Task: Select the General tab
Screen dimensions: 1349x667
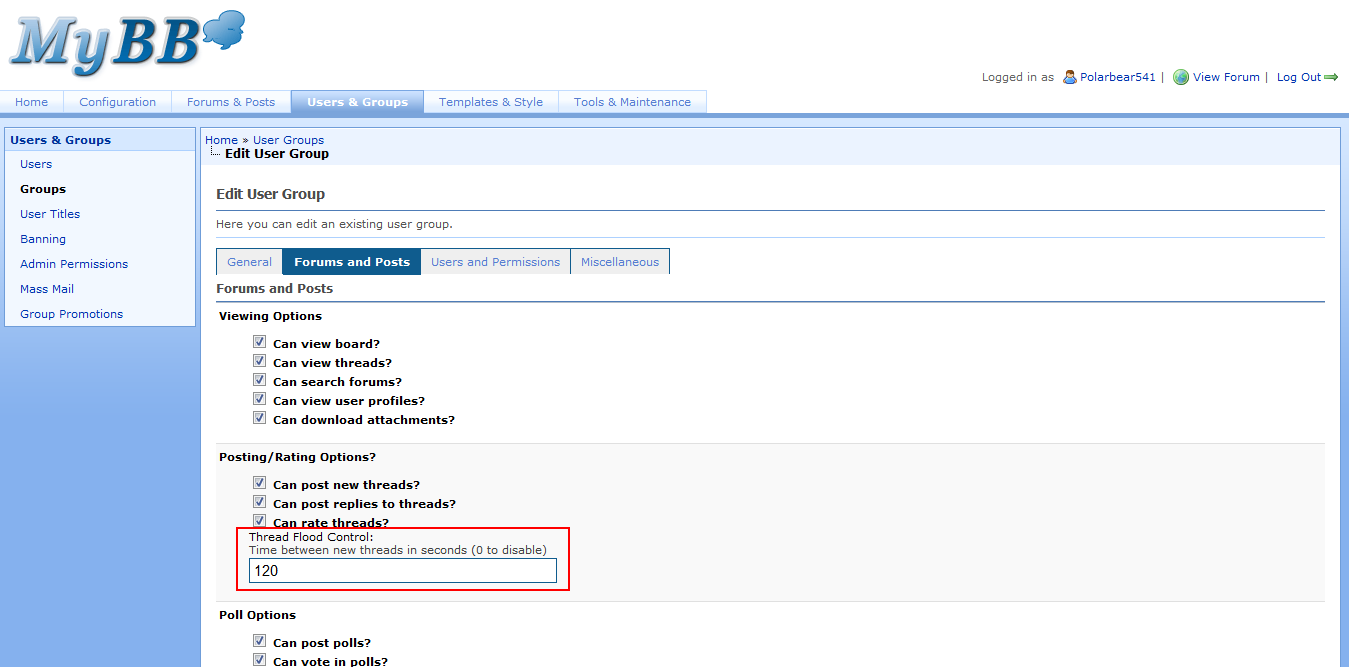Action: click(249, 262)
